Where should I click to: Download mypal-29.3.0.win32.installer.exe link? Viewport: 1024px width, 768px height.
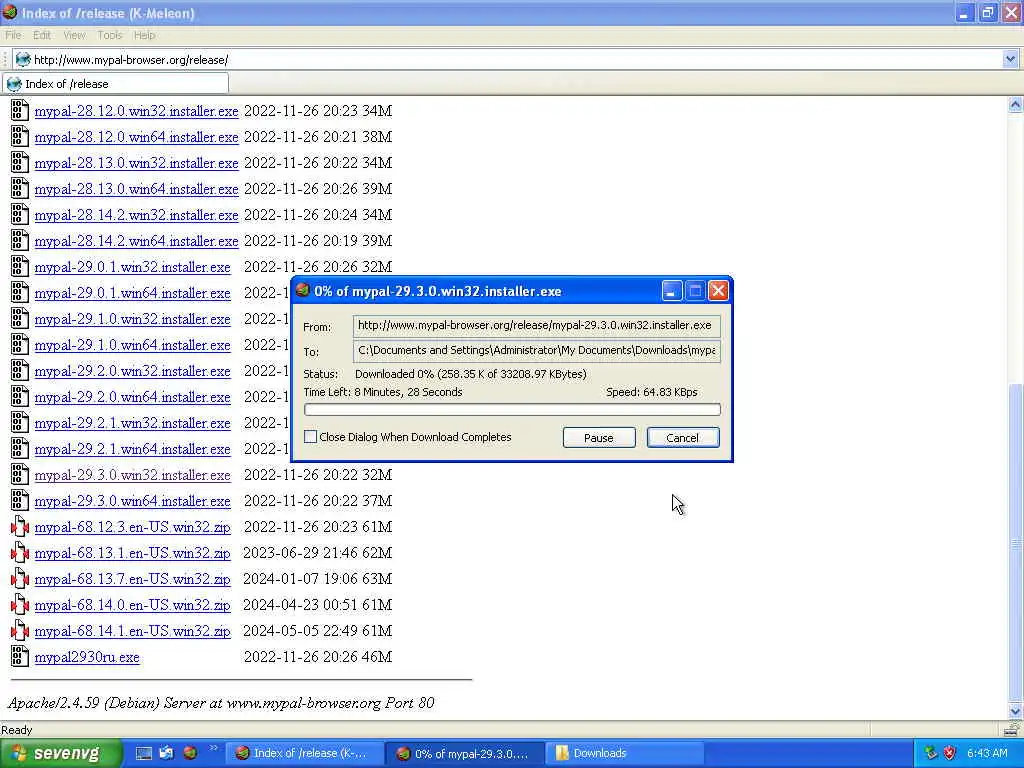point(133,475)
